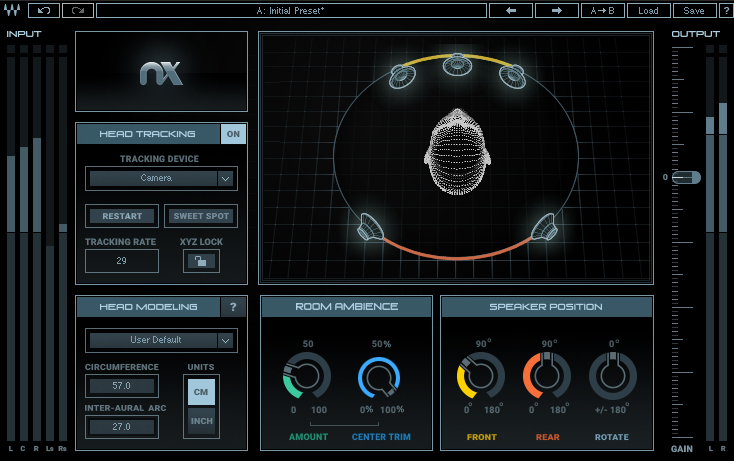Set the Sweet Spot position
This screenshot has width=734, height=461.
coord(201,216)
